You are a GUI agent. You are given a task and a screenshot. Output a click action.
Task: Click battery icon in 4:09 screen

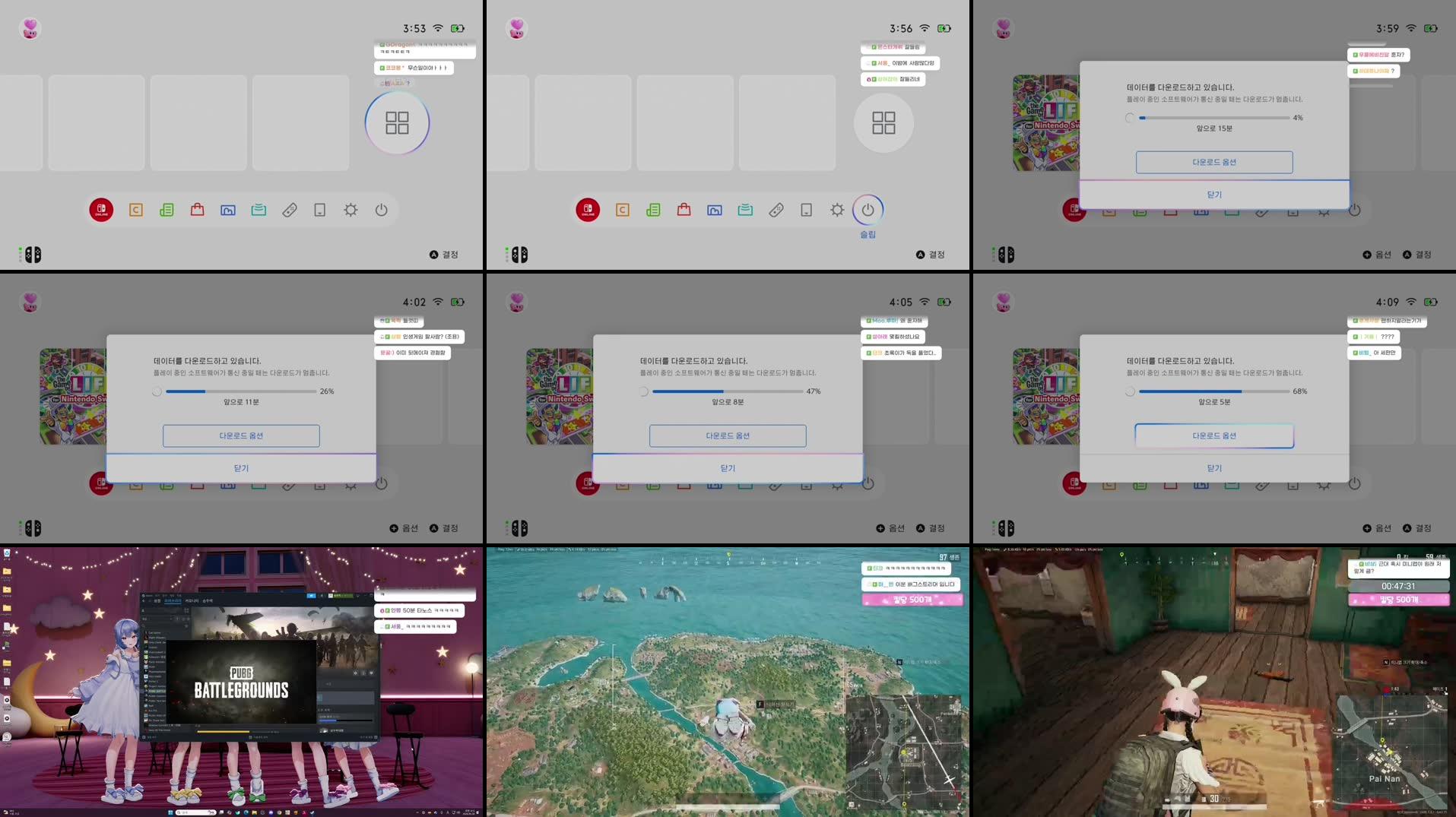[x=1431, y=302]
